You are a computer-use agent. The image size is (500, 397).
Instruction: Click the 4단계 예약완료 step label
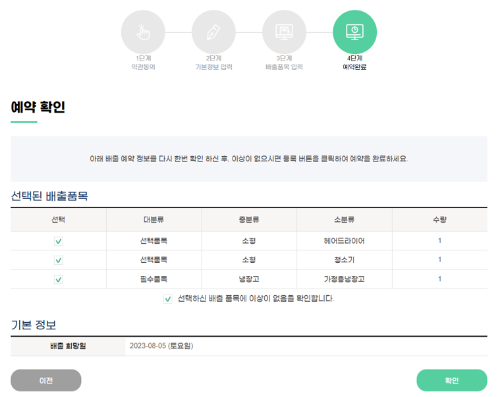pos(355,62)
